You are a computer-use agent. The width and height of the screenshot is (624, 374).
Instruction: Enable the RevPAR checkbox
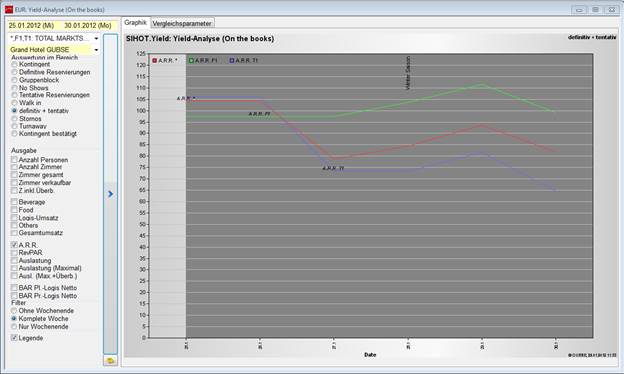pos(14,253)
